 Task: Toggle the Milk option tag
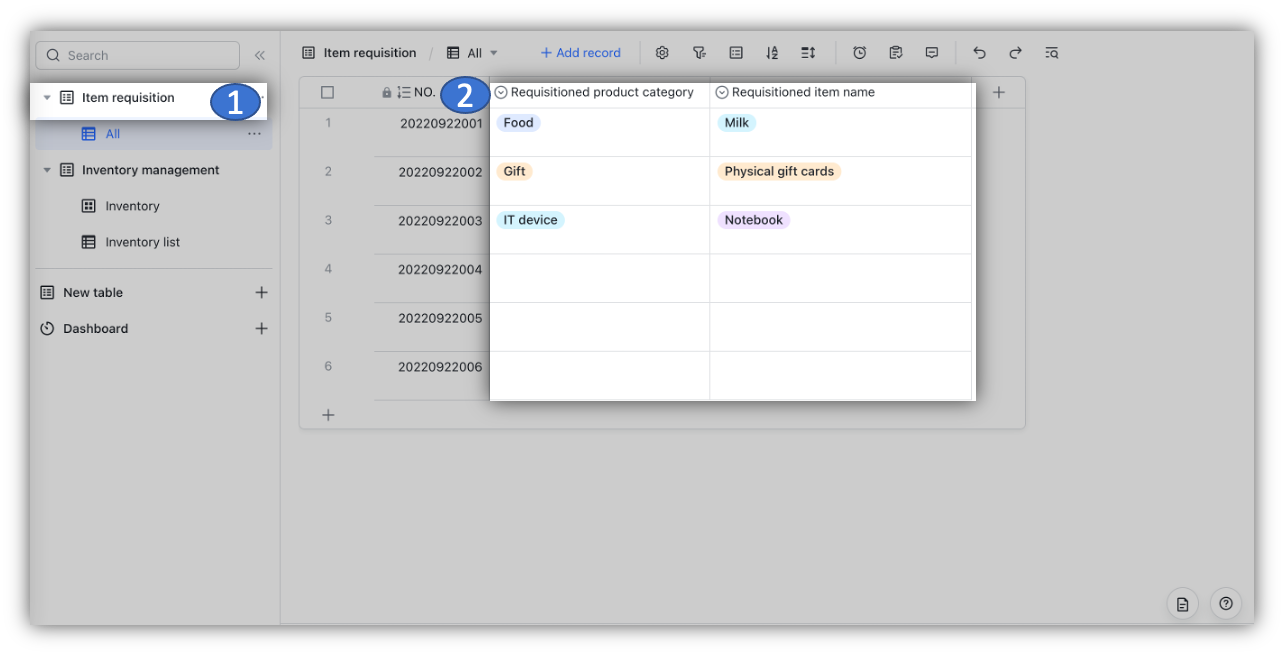737,122
